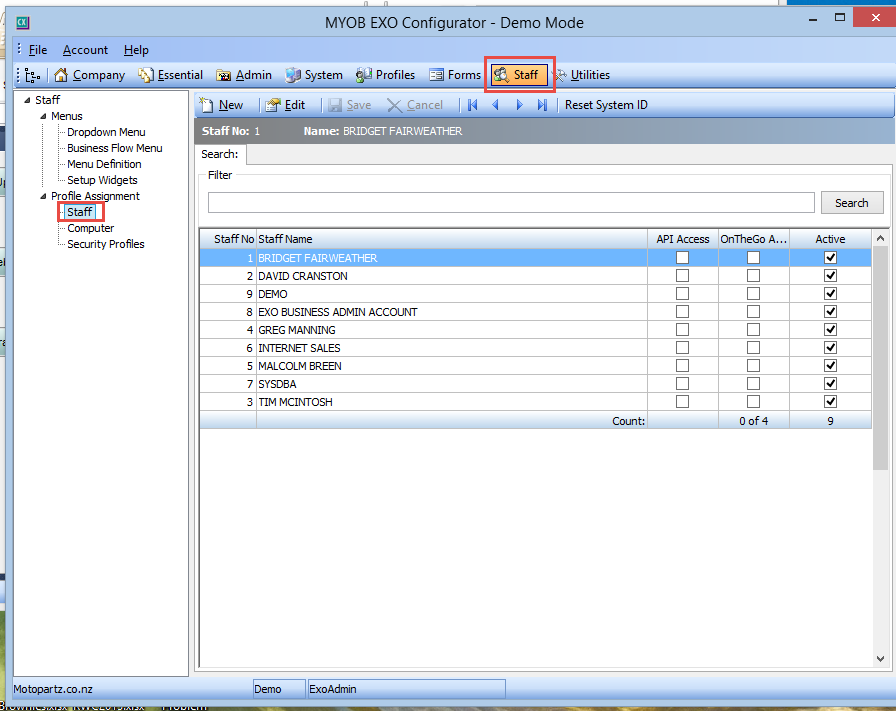Screen dimensions: 896x711
Task: Collapse the Menus tree node
Action: coord(43,116)
